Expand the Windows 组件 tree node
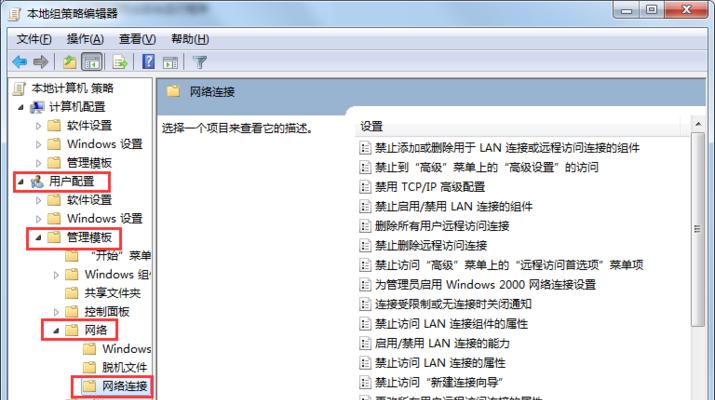The image size is (715, 400). coord(56,275)
